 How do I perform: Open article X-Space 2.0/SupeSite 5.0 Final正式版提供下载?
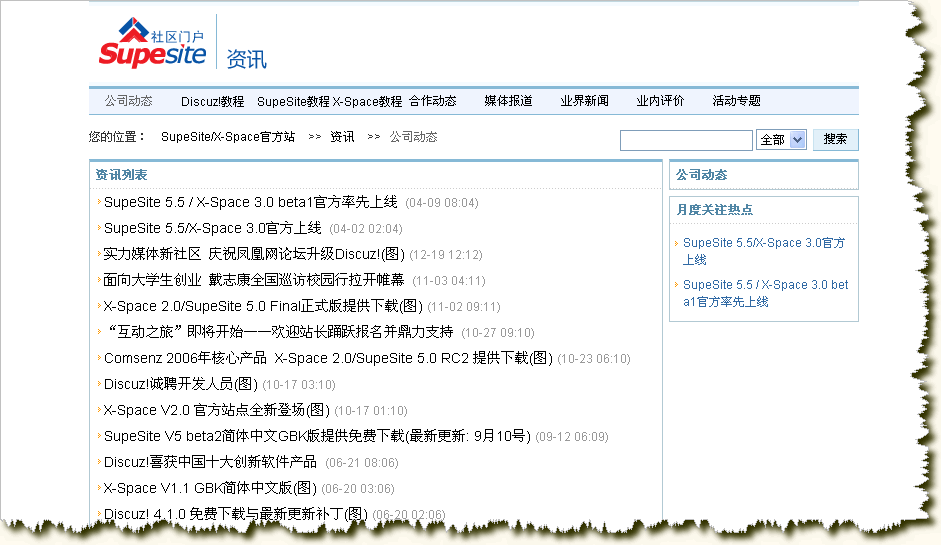pyautogui.click(x=263, y=306)
